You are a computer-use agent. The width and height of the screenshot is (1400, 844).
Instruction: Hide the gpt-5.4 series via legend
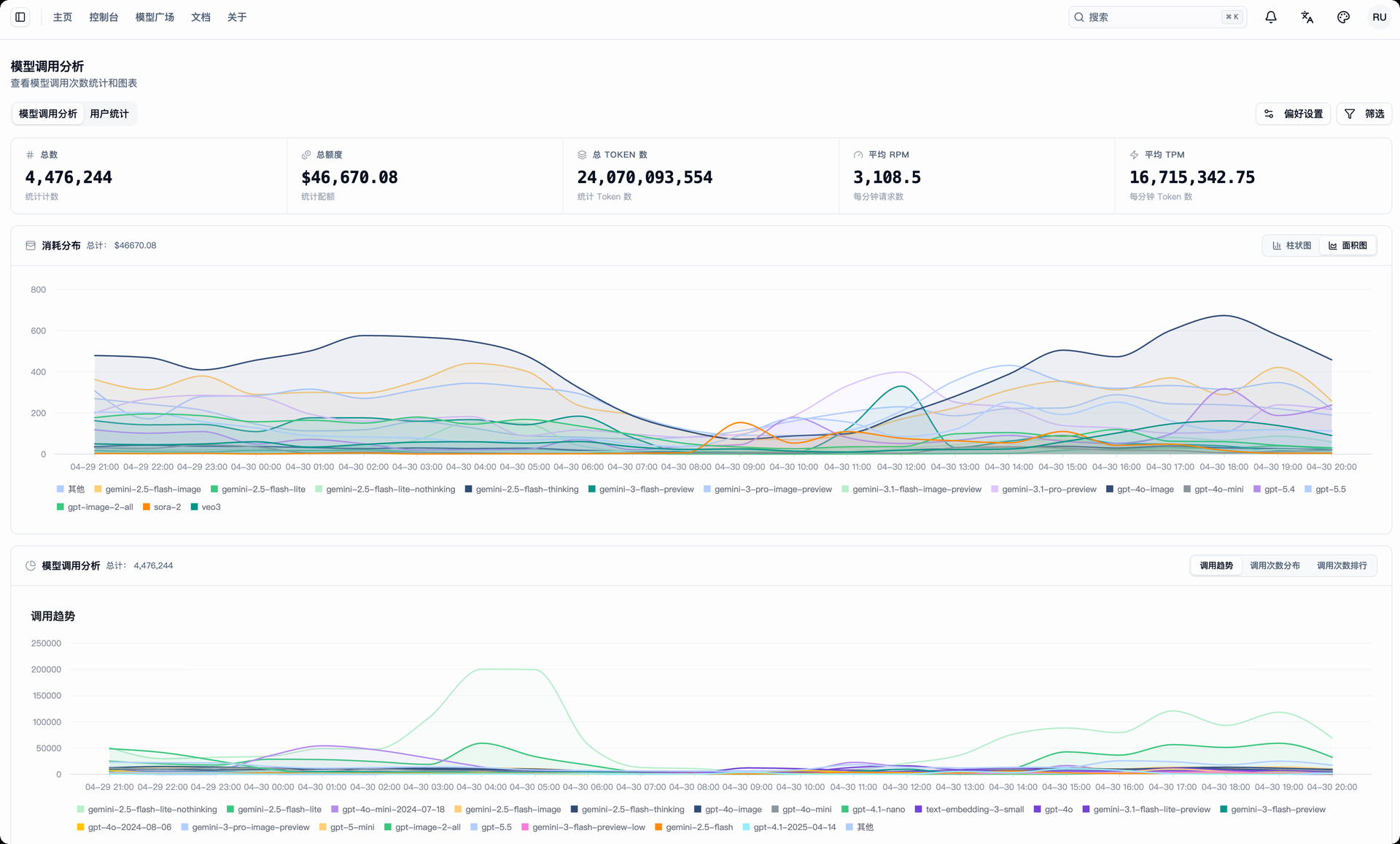pyautogui.click(x=1274, y=489)
